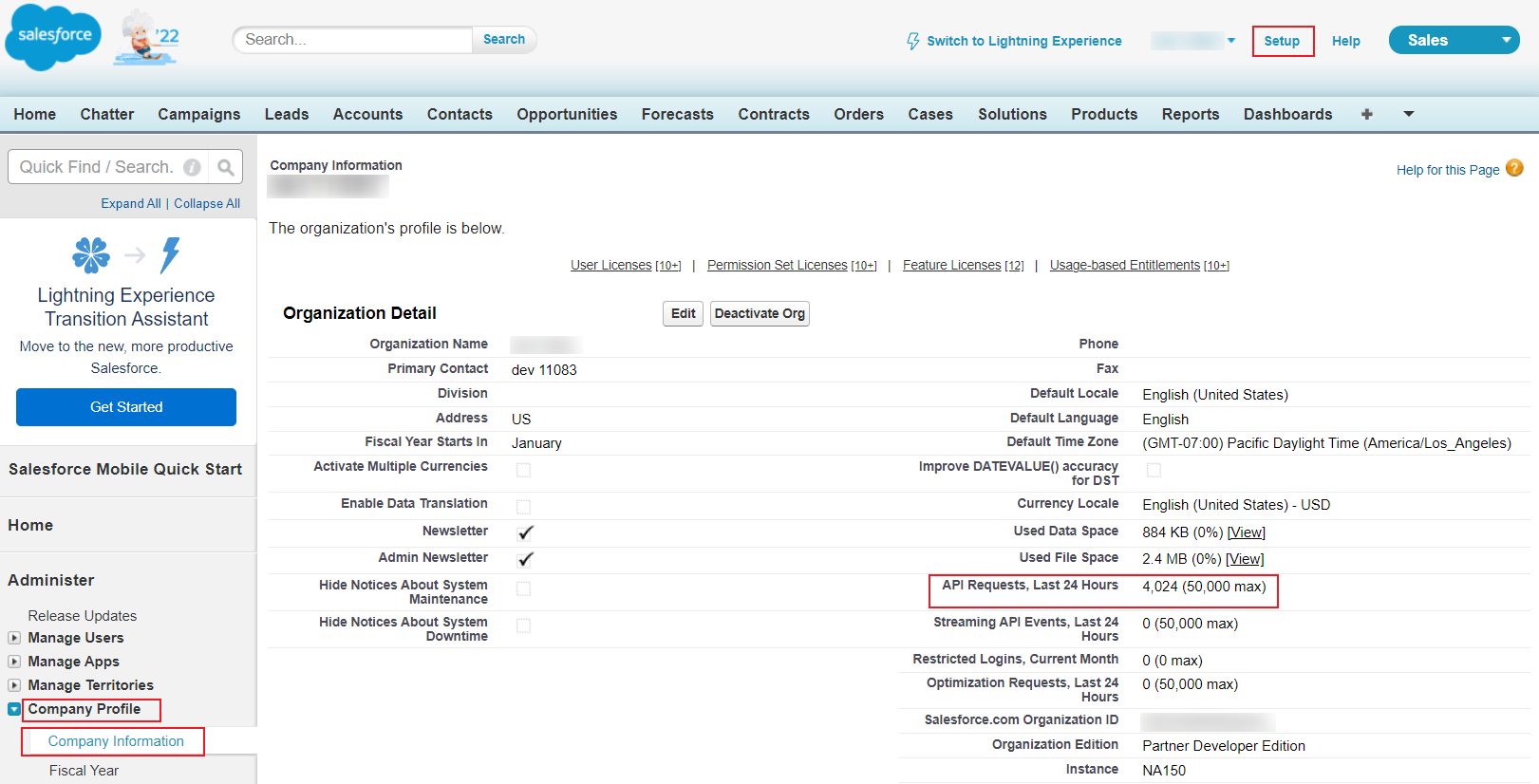Open the Opportunities tab
Screen dimensions: 1539x784
pyautogui.click(x=567, y=114)
